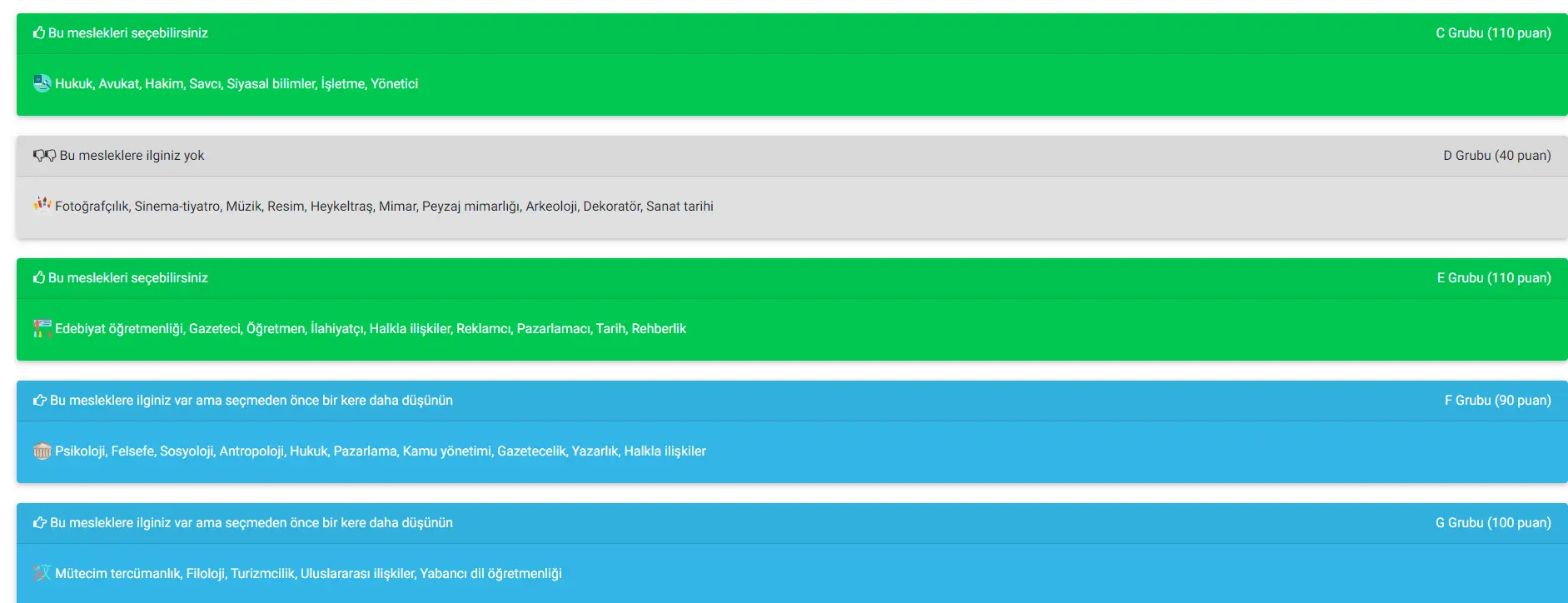Click 'Bu meslekleri seçebilirsiniz' in E Grubu panel
This screenshot has height=603, width=1568.
[128, 278]
